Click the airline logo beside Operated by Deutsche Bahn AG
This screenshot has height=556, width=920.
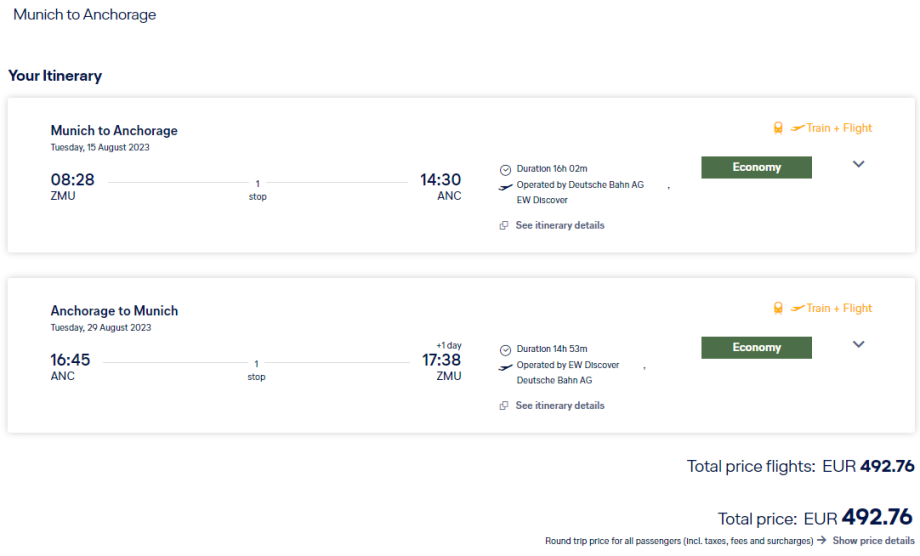pos(505,186)
